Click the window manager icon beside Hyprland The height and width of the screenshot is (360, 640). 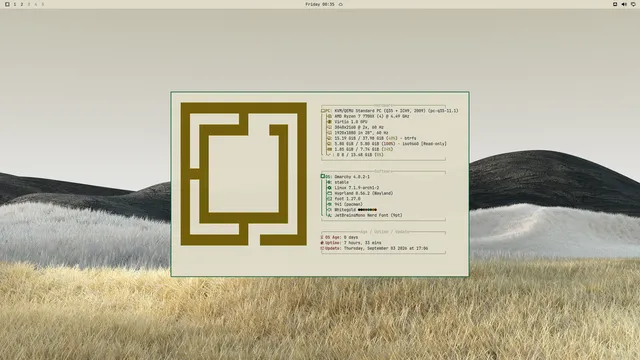point(329,193)
